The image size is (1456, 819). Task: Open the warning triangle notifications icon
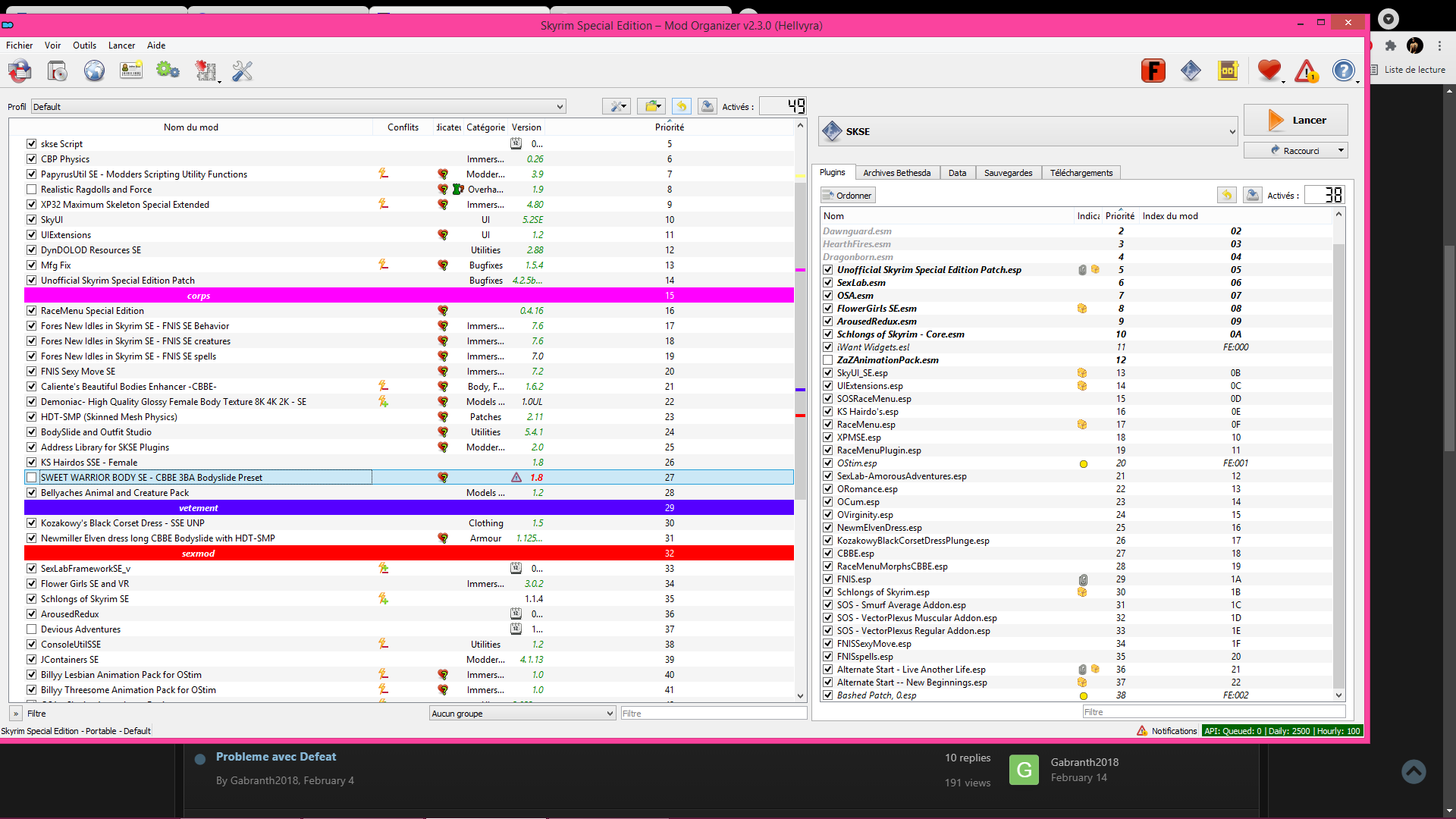click(1306, 71)
